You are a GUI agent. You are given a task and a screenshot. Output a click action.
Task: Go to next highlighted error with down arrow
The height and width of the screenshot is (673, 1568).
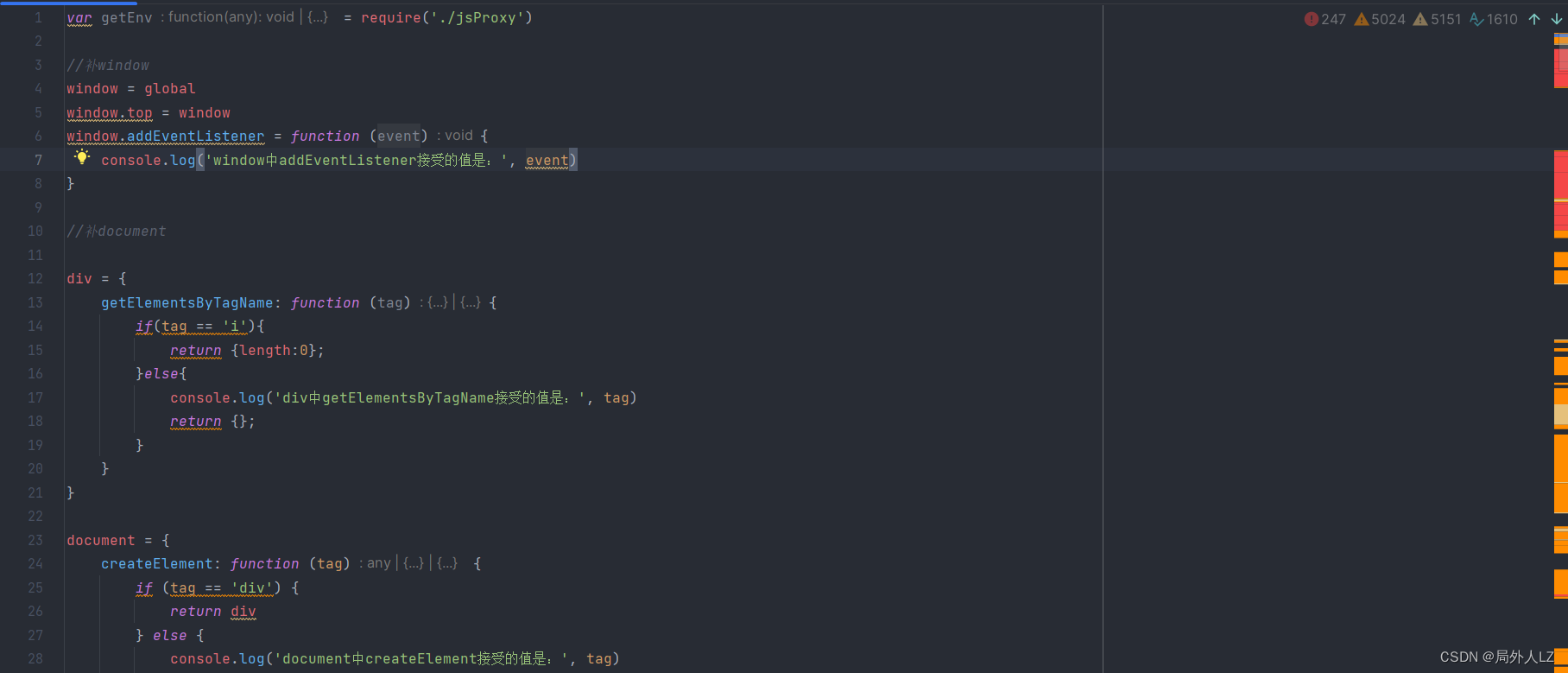pyautogui.click(x=1556, y=19)
